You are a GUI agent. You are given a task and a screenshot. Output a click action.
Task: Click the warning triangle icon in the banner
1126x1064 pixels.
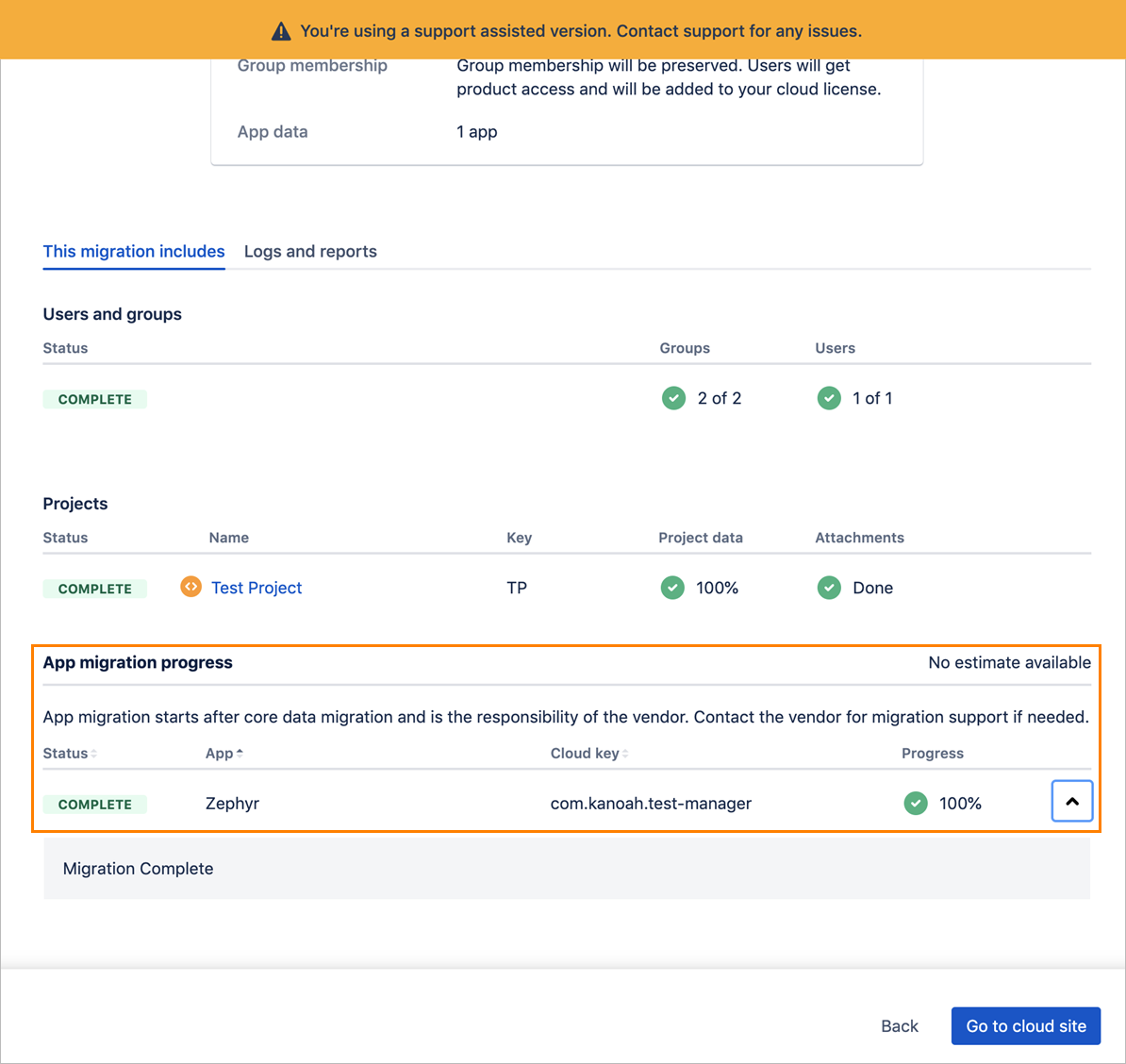[x=280, y=29]
